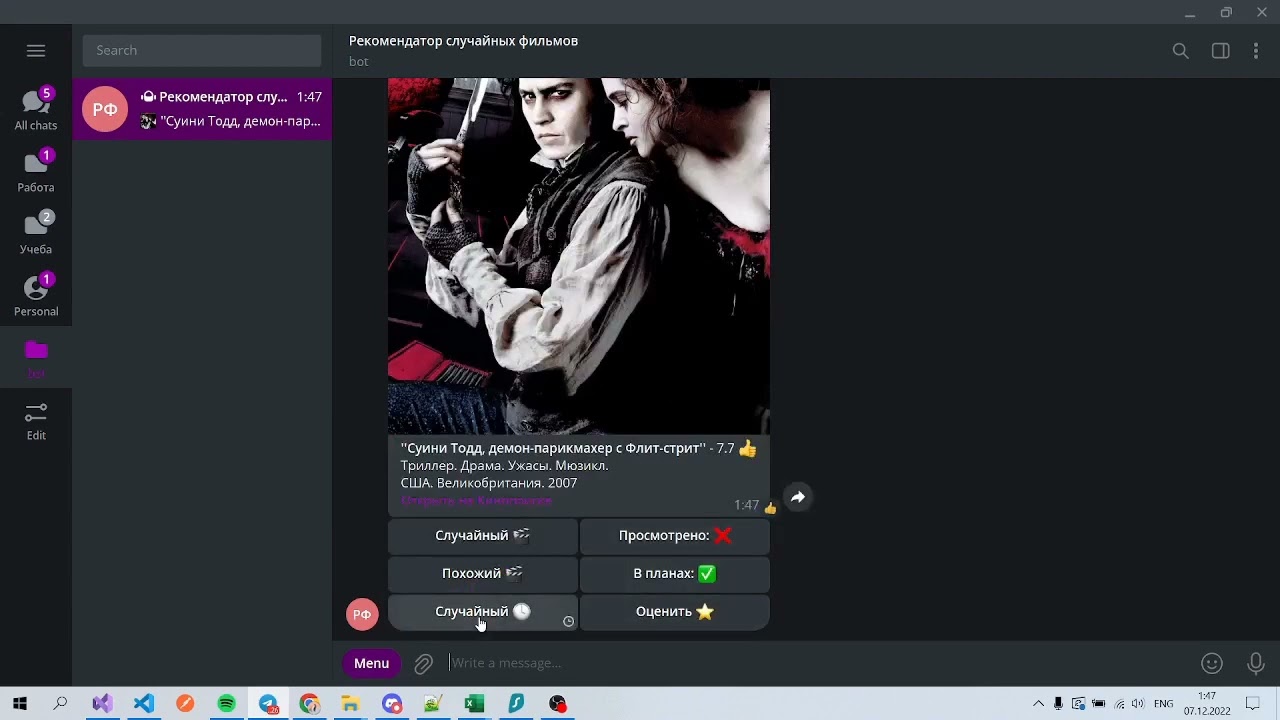The image size is (1280, 720).
Task: Open File Explorer from taskbar
Action: pos(350,703)
